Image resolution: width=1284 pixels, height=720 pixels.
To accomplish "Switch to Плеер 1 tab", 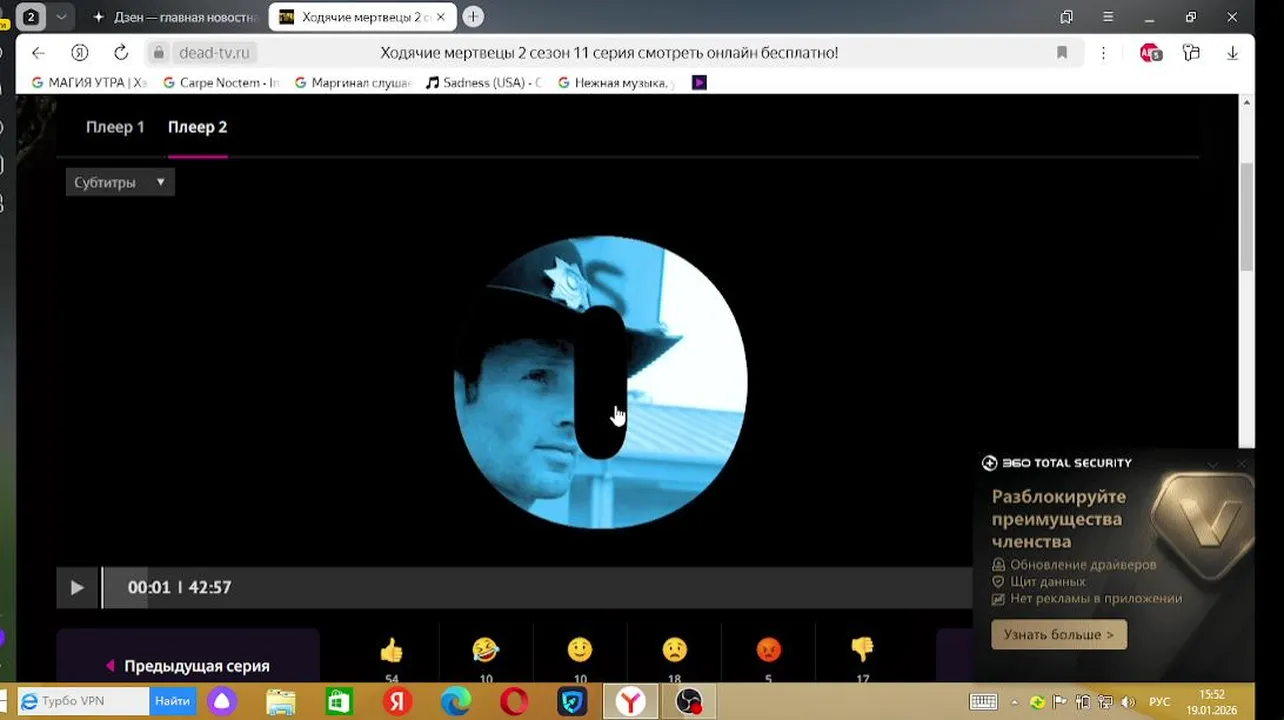I will (115, 127).
